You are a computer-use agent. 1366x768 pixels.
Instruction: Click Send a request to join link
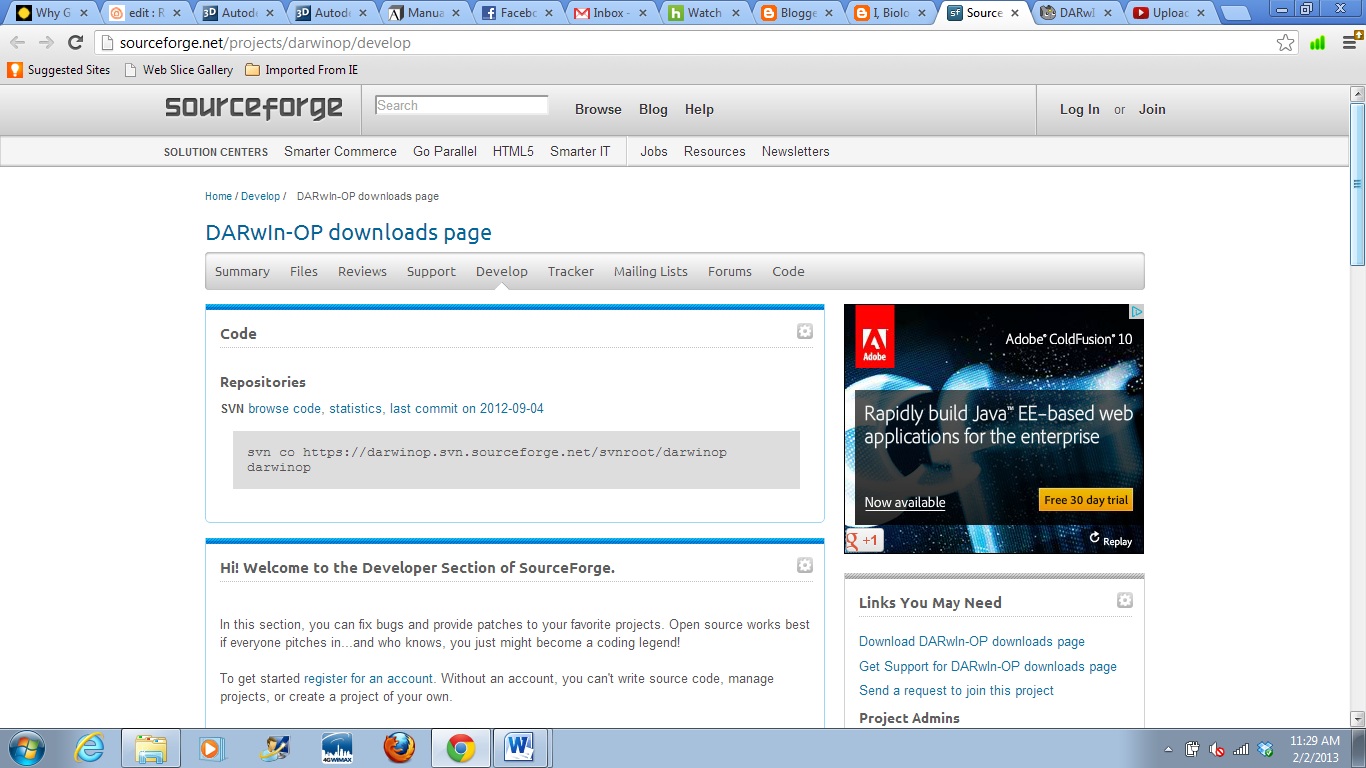point(956,690)
